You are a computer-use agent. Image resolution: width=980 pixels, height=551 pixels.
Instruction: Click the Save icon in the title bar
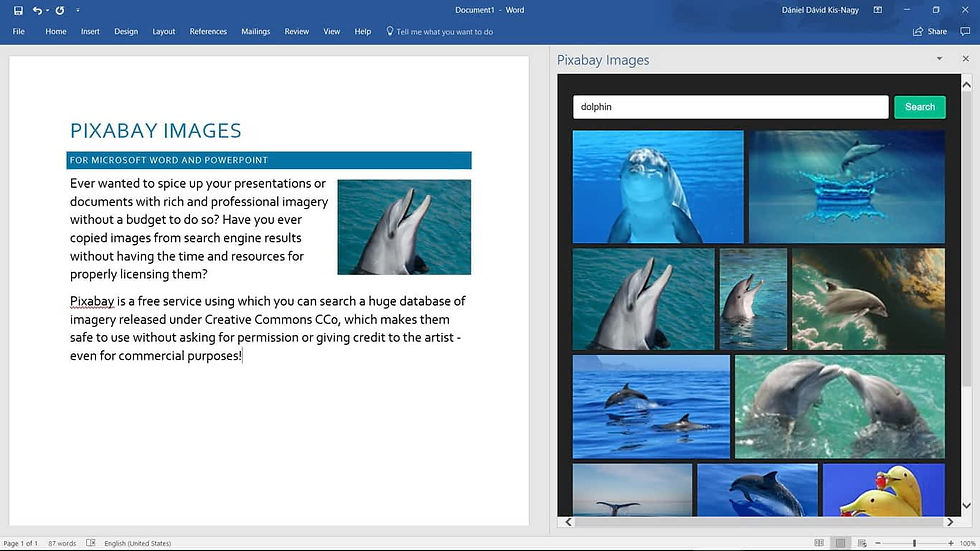tap(18, 10)
